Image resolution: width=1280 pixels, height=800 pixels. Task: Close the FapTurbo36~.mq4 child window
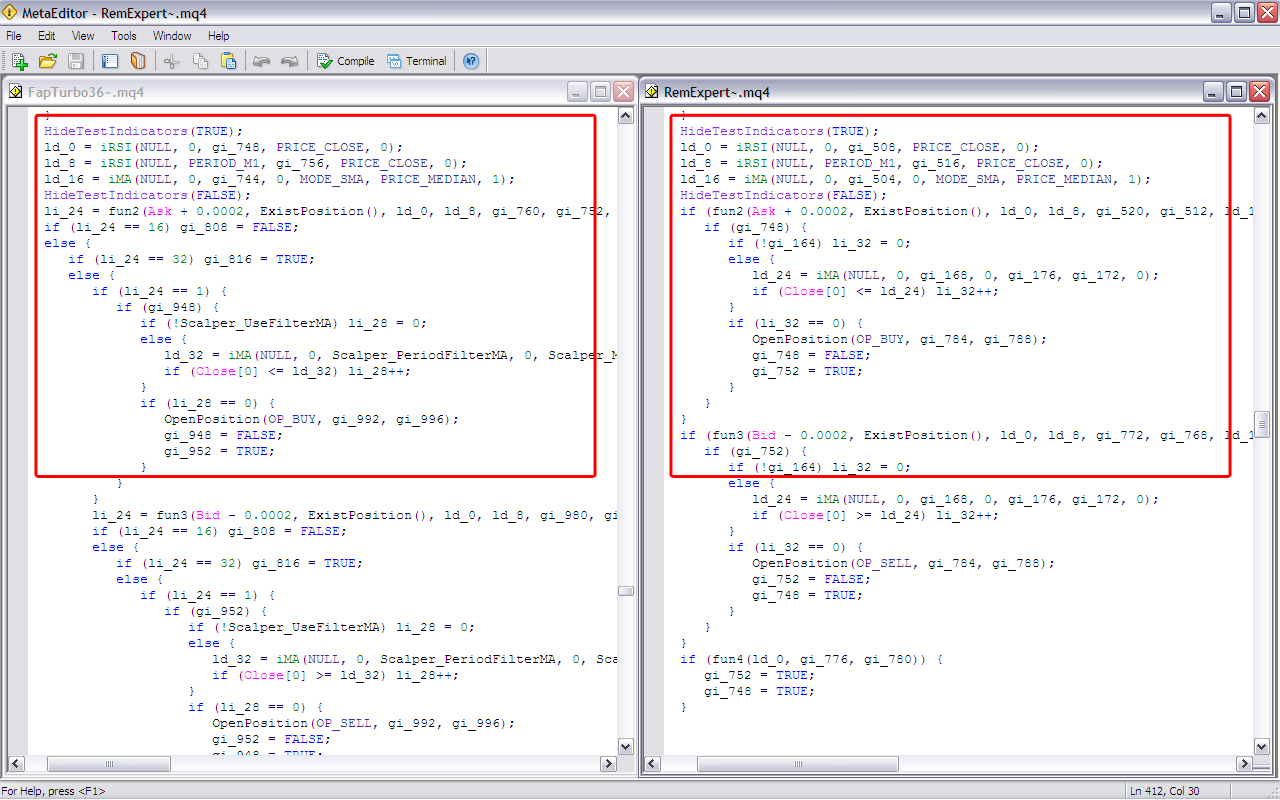pos(624,92)
